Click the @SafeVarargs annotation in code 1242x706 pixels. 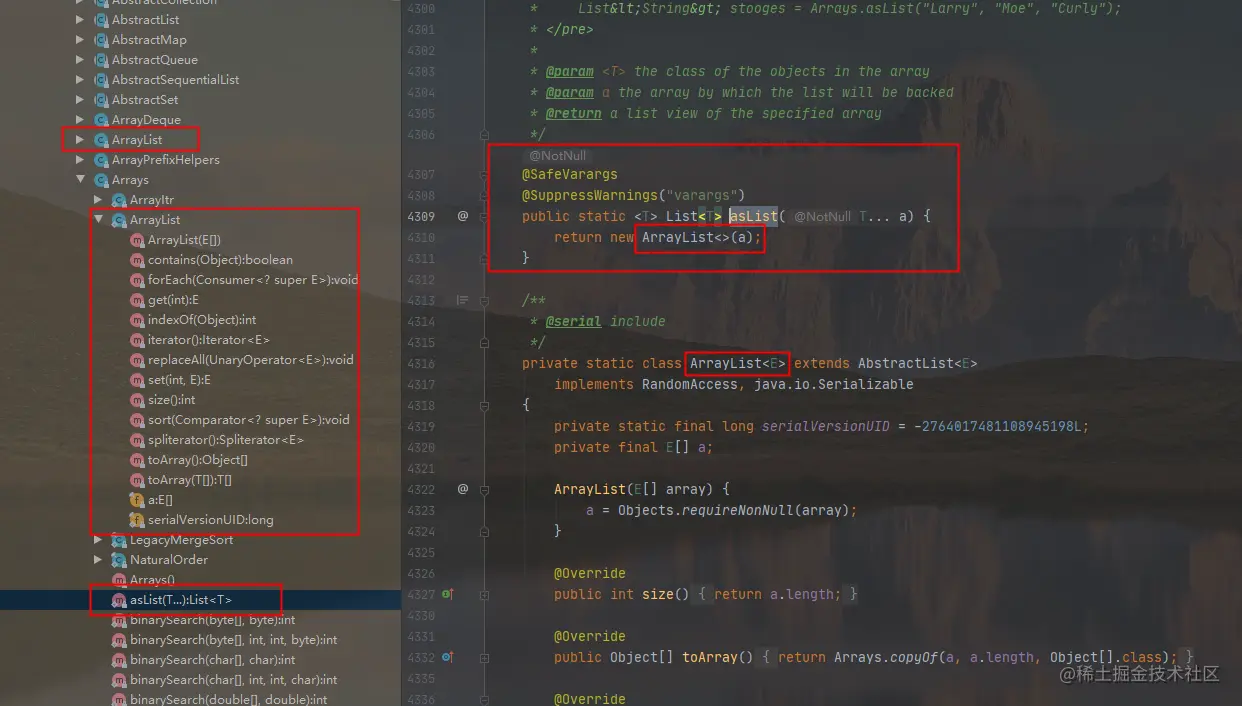click(x=570, y=174)
